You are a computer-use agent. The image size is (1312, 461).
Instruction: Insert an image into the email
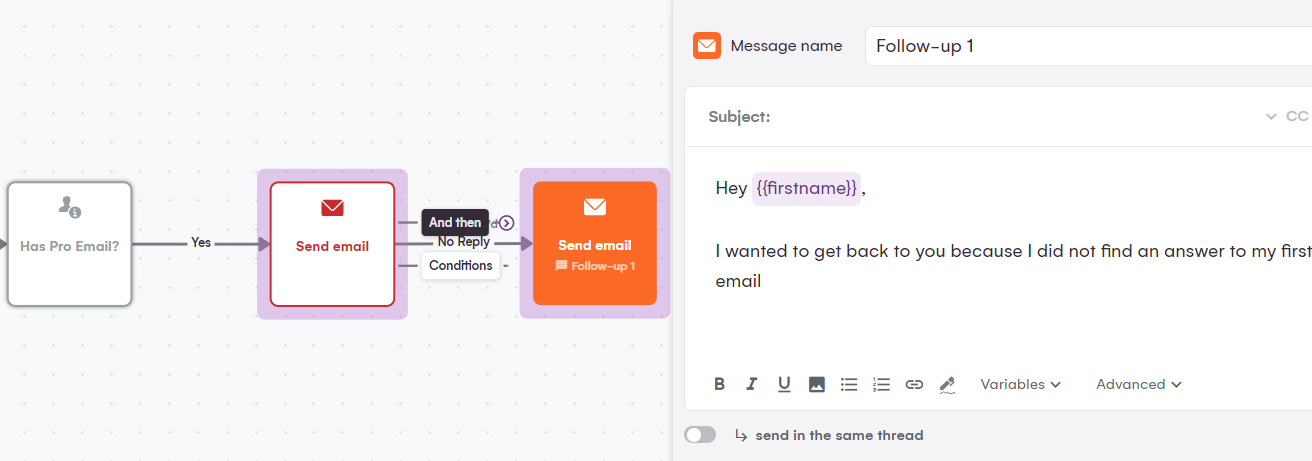tap(817, 384)
